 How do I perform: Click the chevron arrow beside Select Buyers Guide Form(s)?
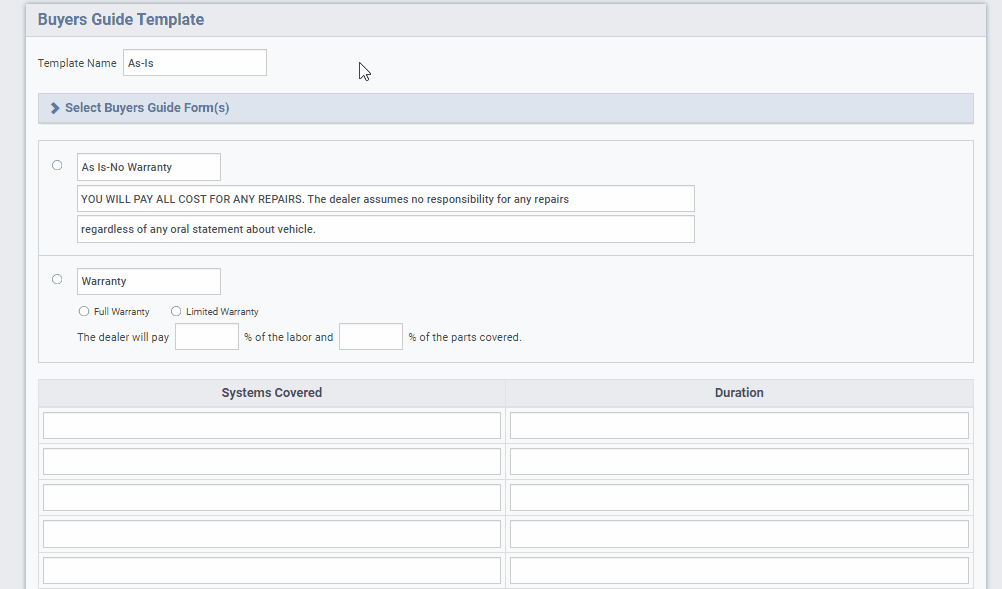tap(53, 107)
